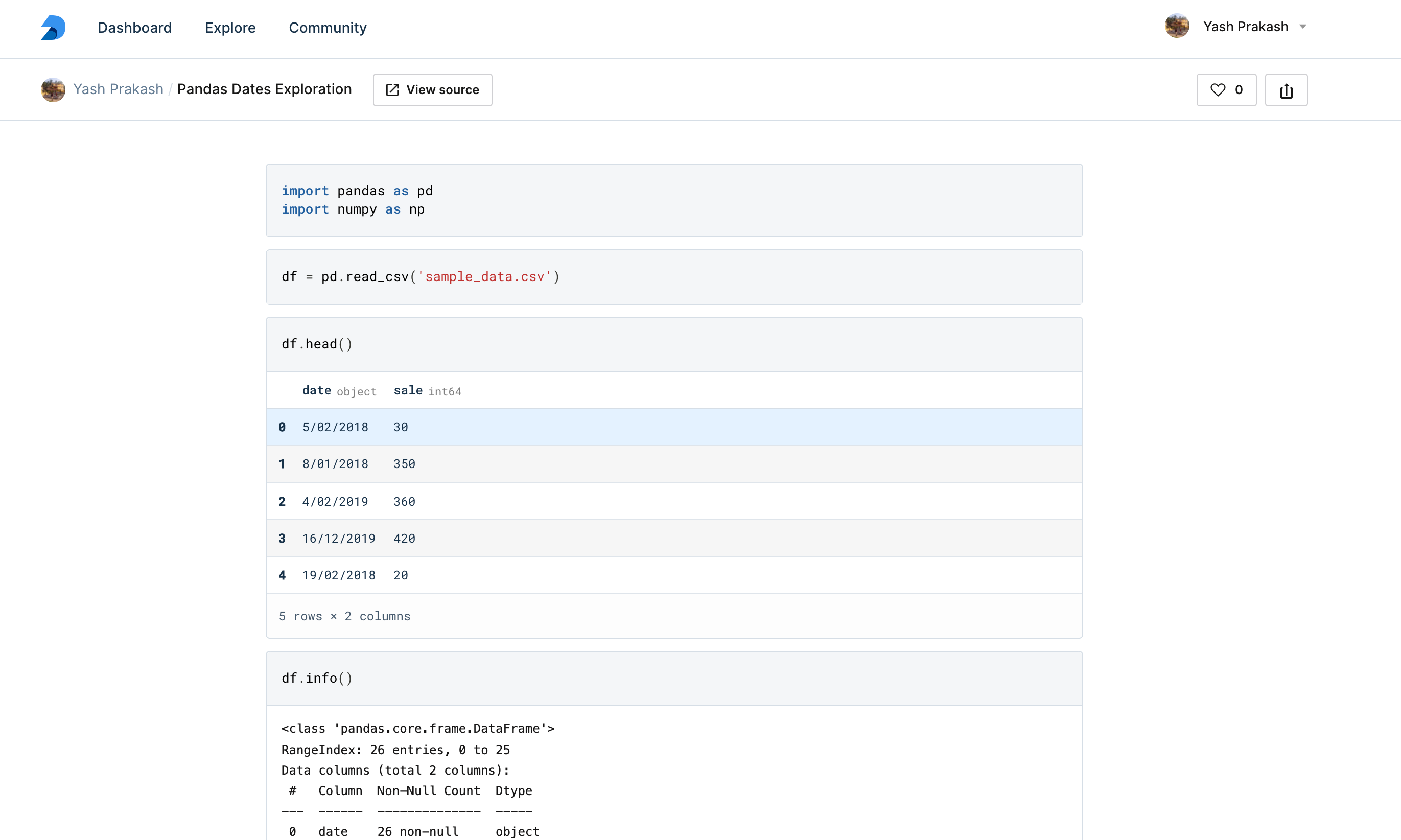1401x840 pixels.
Task: Click the df.info() code cell
Action: click(x=673, y=678)
